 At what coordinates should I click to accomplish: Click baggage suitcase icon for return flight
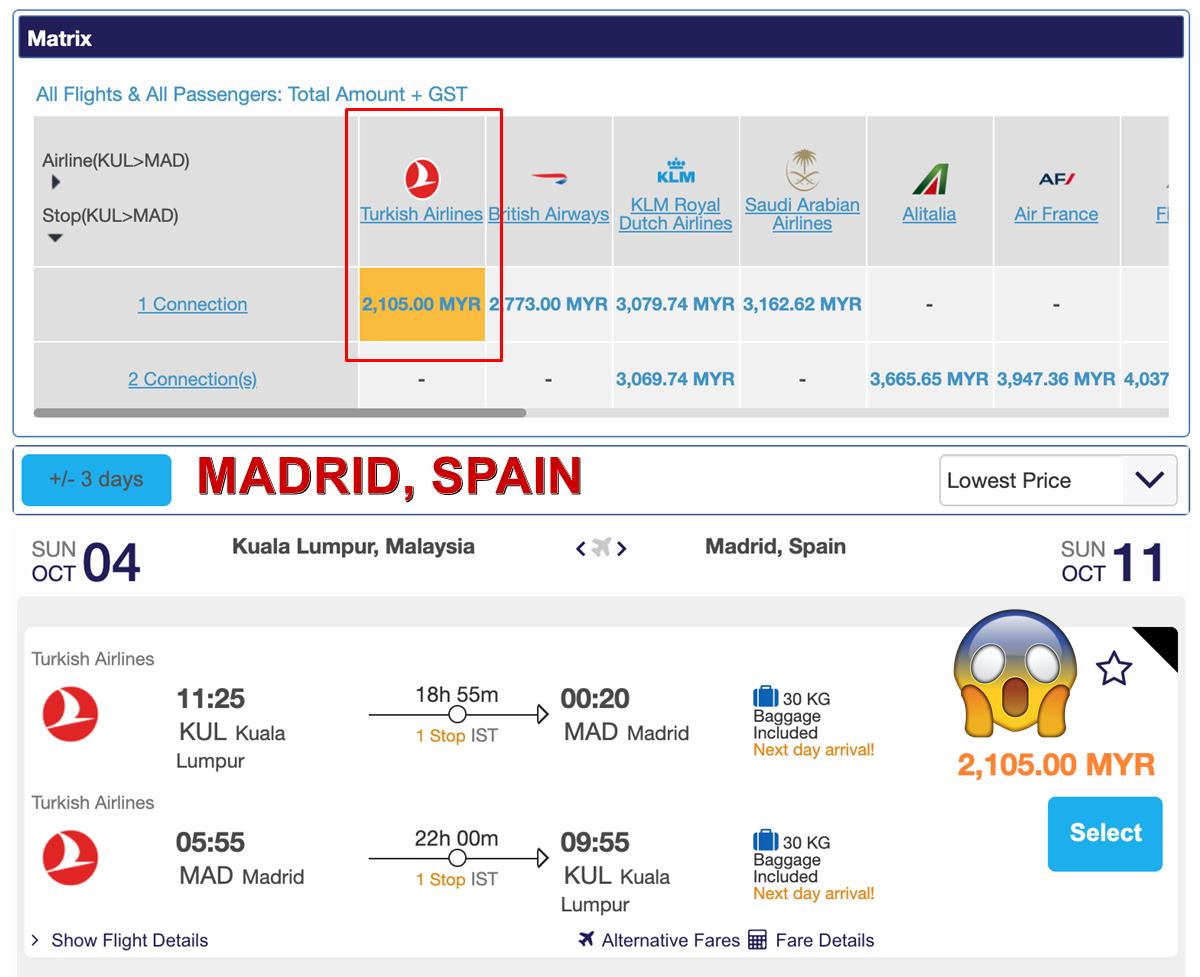pyautogui.click(x=765, y=840)
